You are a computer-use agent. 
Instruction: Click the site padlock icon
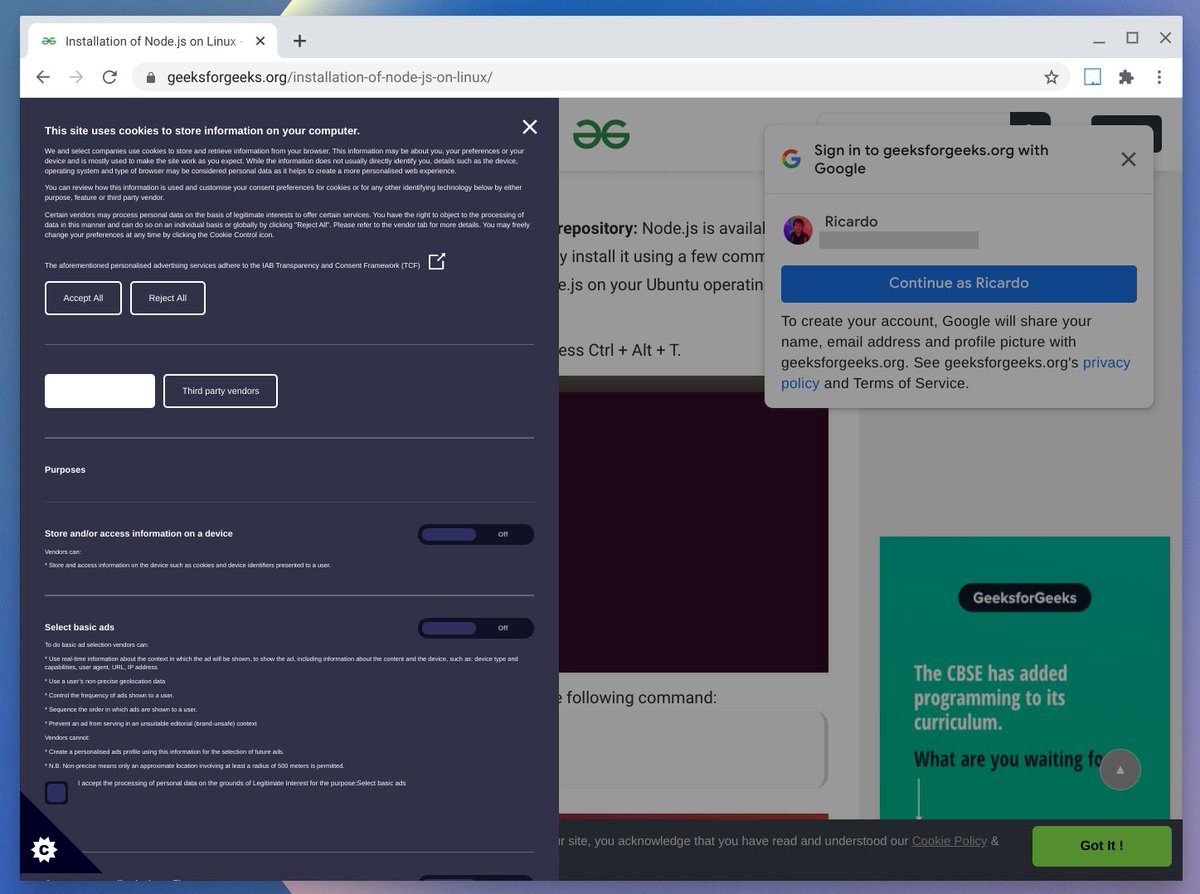[151, 77]
